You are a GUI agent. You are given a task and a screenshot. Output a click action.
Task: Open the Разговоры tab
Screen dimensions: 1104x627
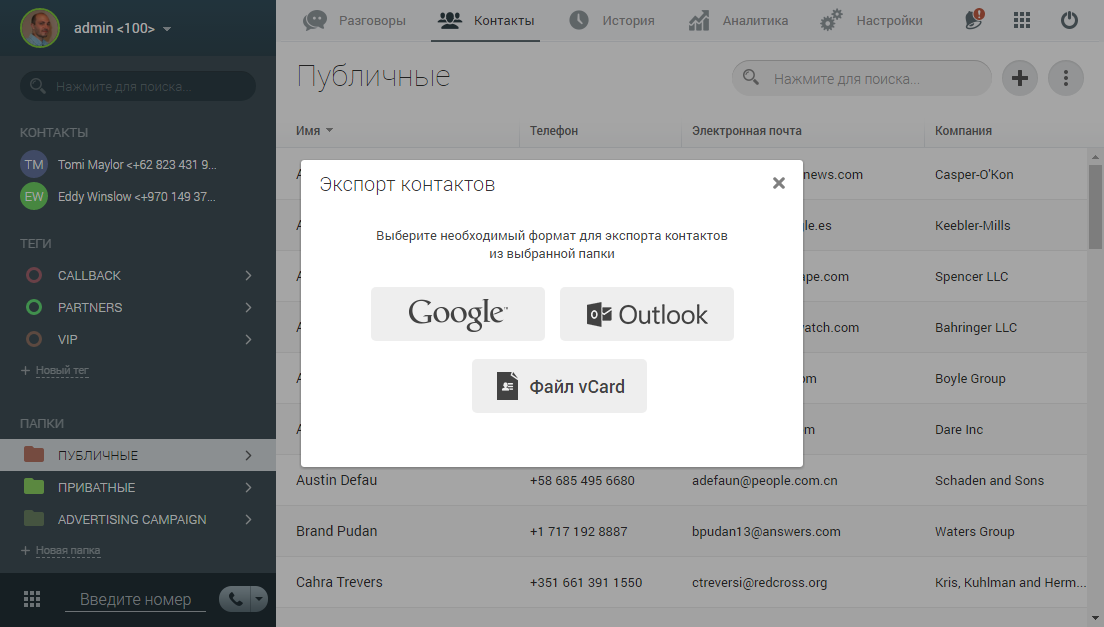[355, 20]
